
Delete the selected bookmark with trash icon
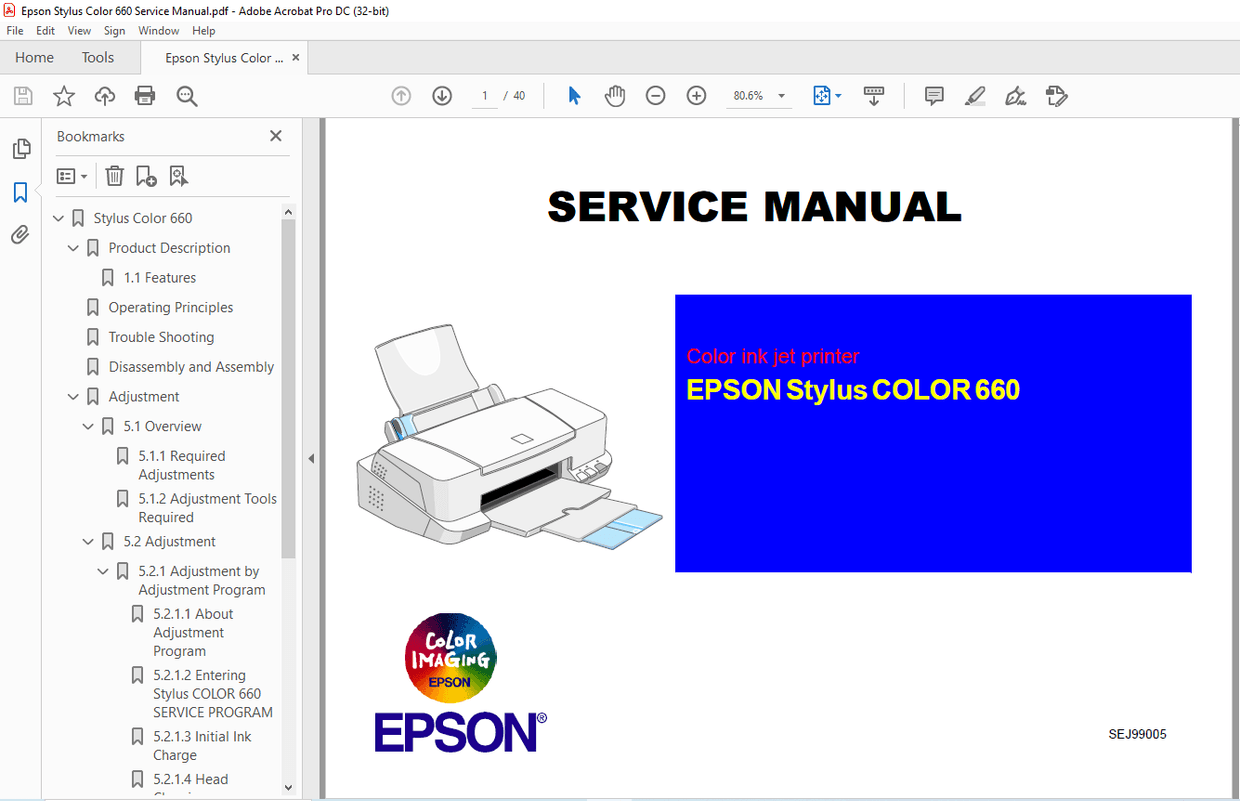click(x=114, y=175)
